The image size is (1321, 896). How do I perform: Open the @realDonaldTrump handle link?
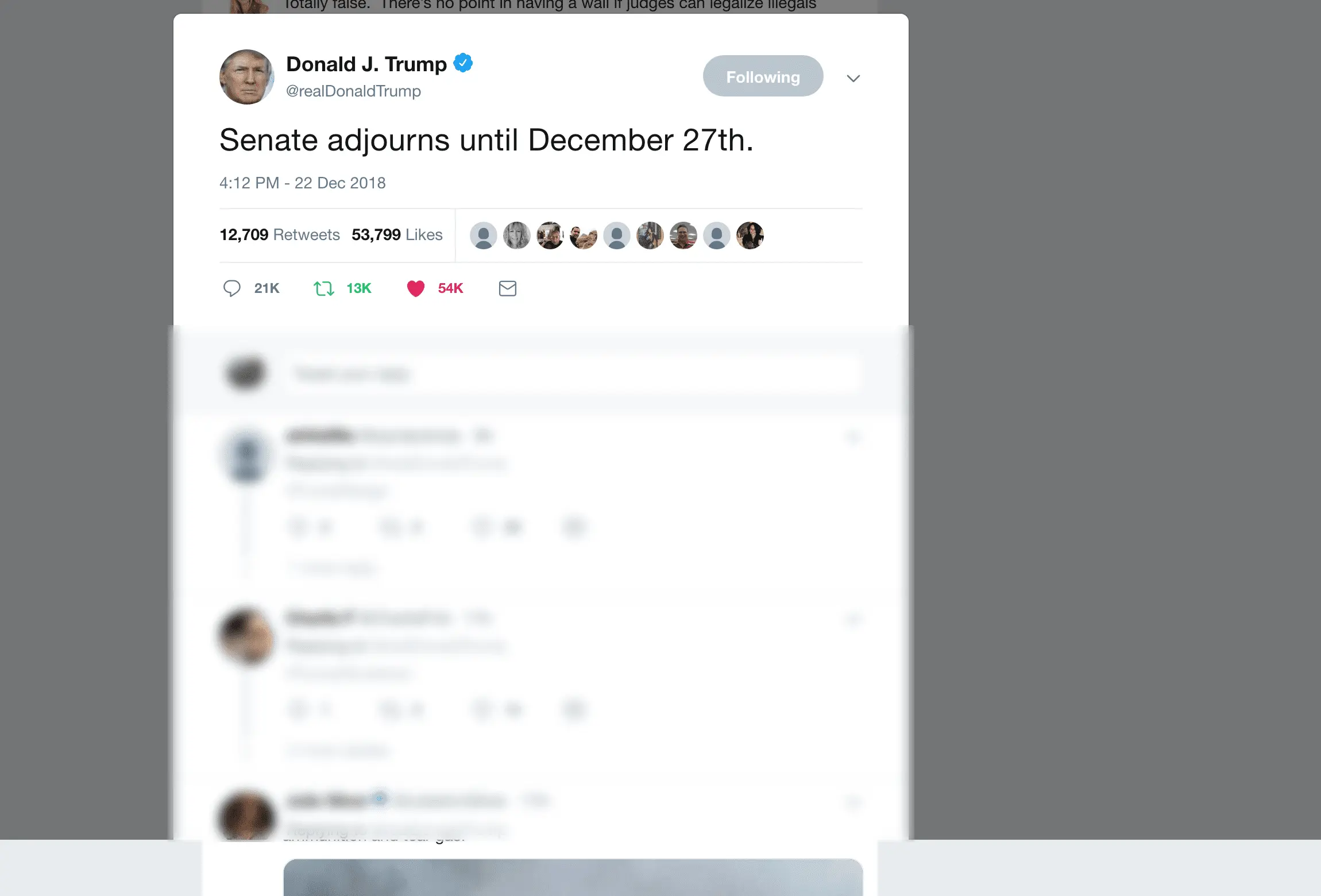(x=353, y=91)
